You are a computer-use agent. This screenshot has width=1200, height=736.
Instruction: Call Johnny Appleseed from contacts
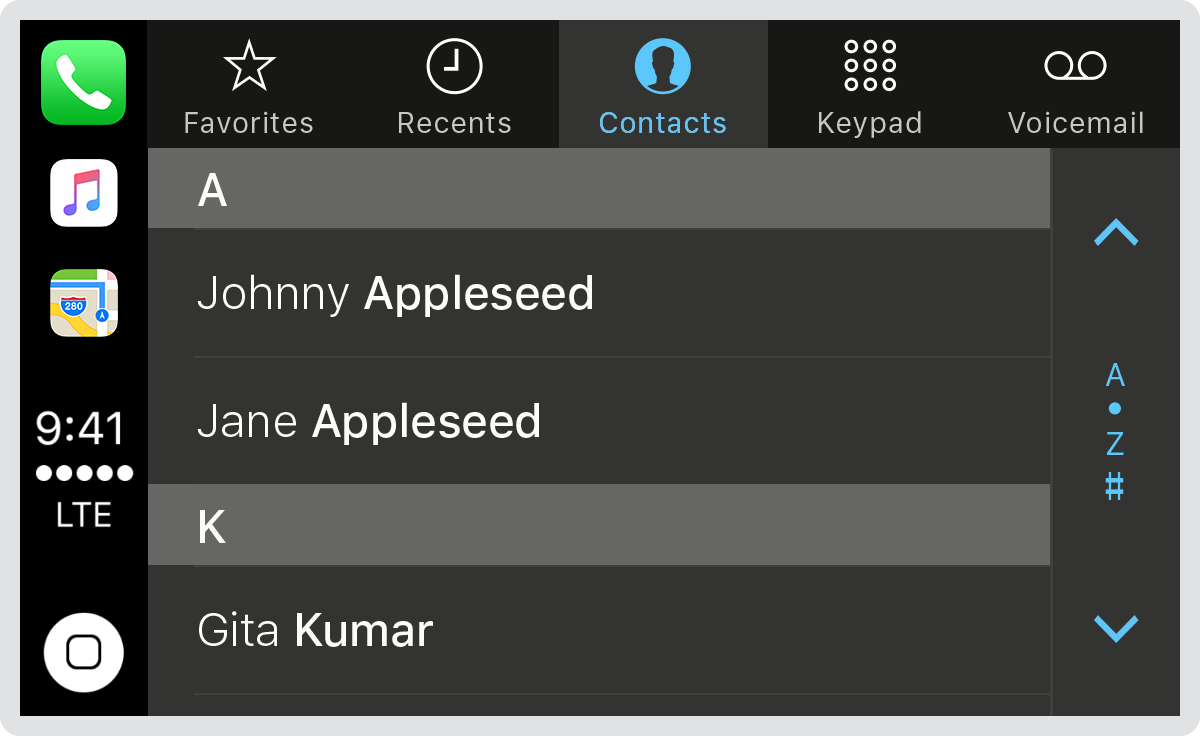pyautogui.click(x=600, y=294)
